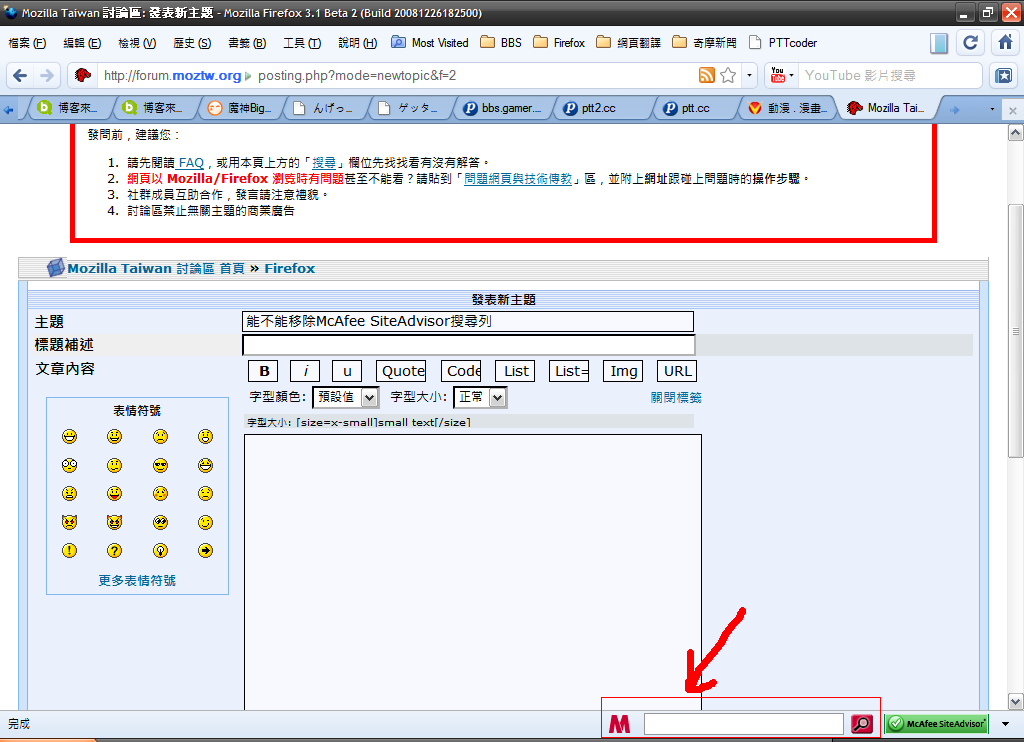Open the BBS bookmarks folder
Screen dimensions: 1024x742
coord(501,43)
